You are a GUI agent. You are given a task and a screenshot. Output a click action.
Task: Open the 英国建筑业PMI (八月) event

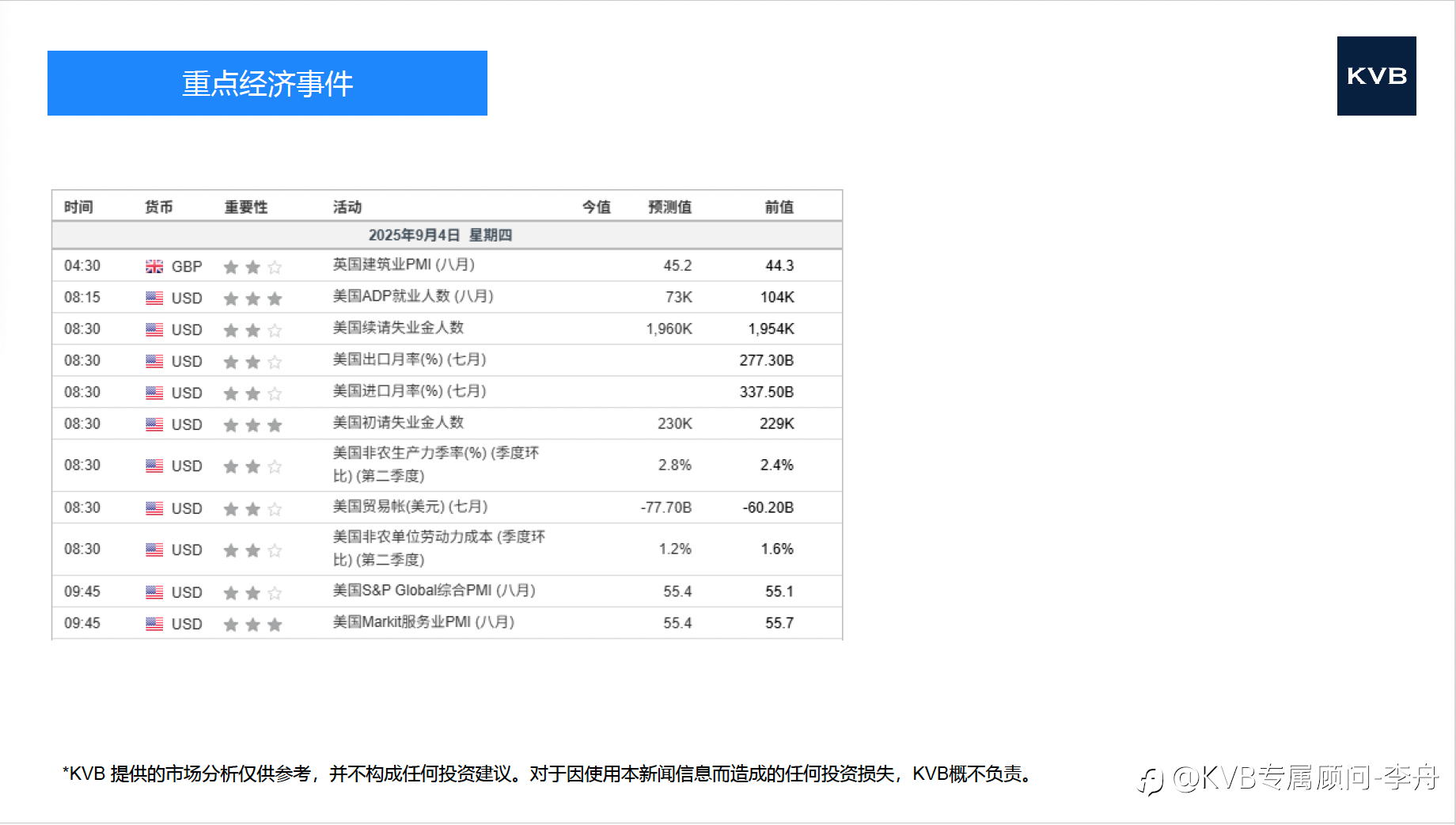404,264
